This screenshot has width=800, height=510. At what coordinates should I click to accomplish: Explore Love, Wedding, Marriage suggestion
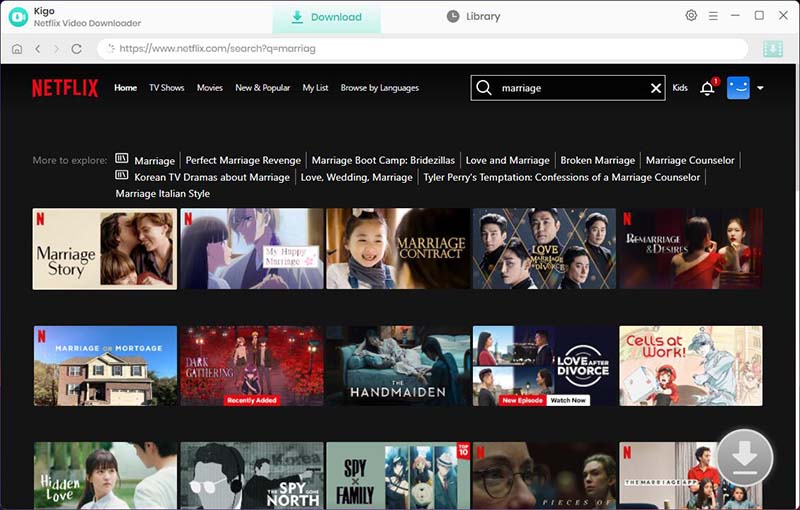point(357,177)
